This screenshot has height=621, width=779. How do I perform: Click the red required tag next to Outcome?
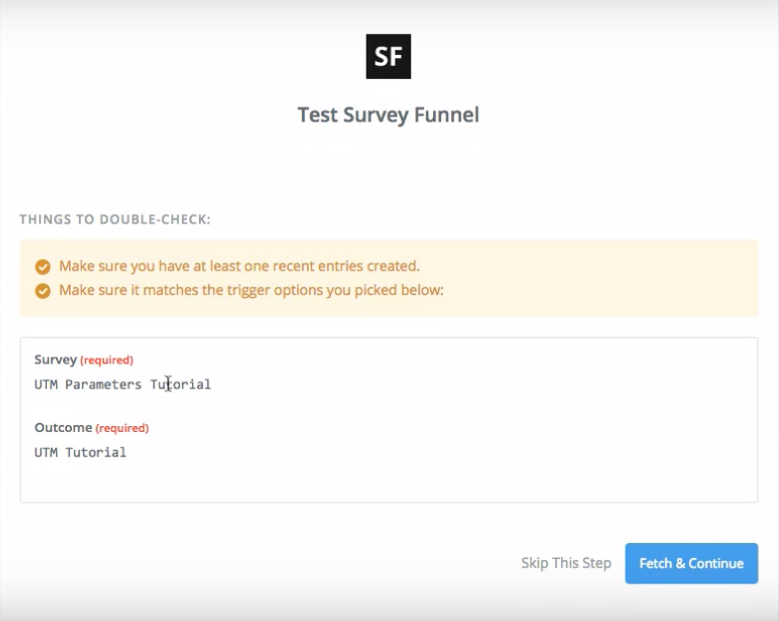[122, 428]
